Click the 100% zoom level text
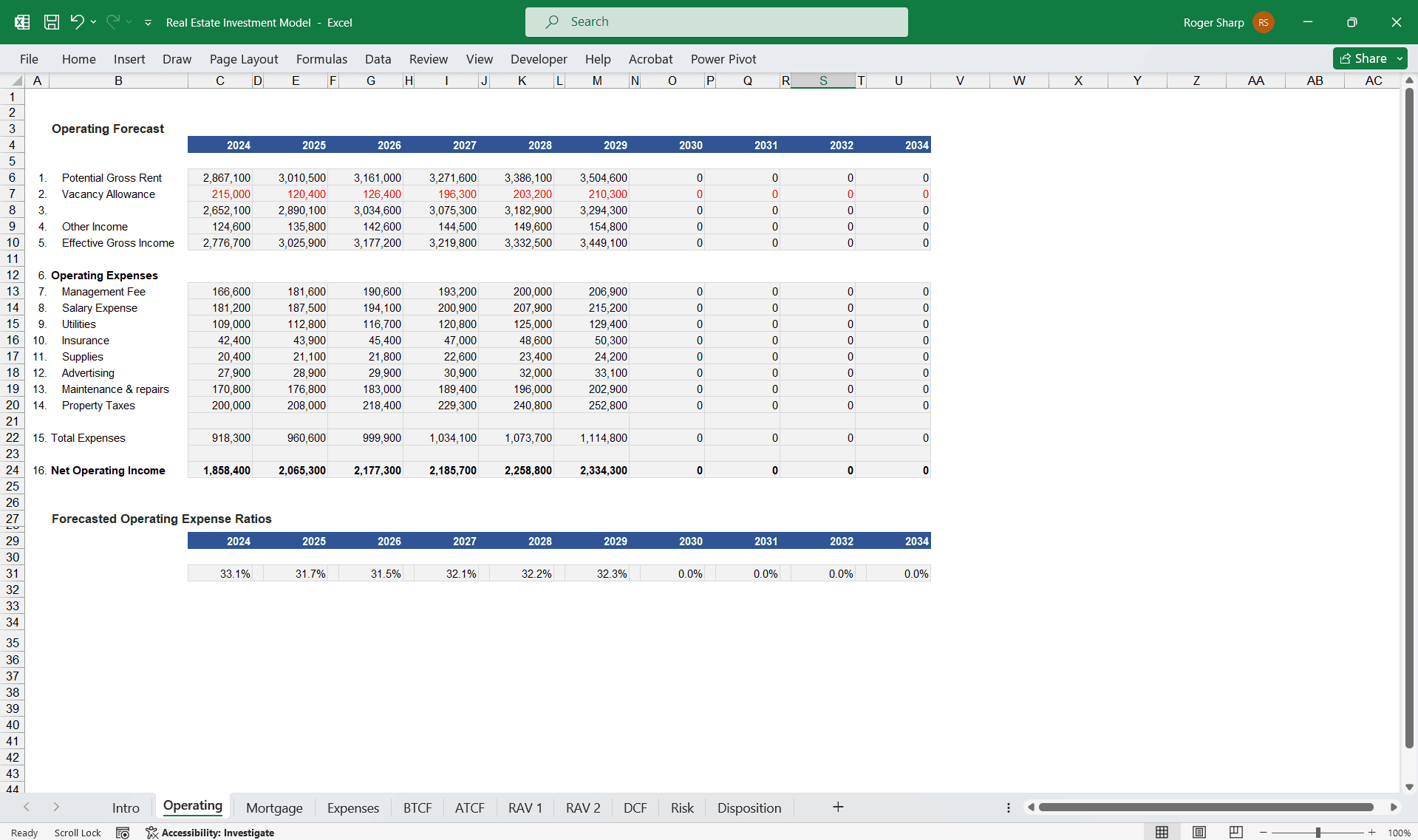This screenshot has width=1418, height=840. [1399, 833]
